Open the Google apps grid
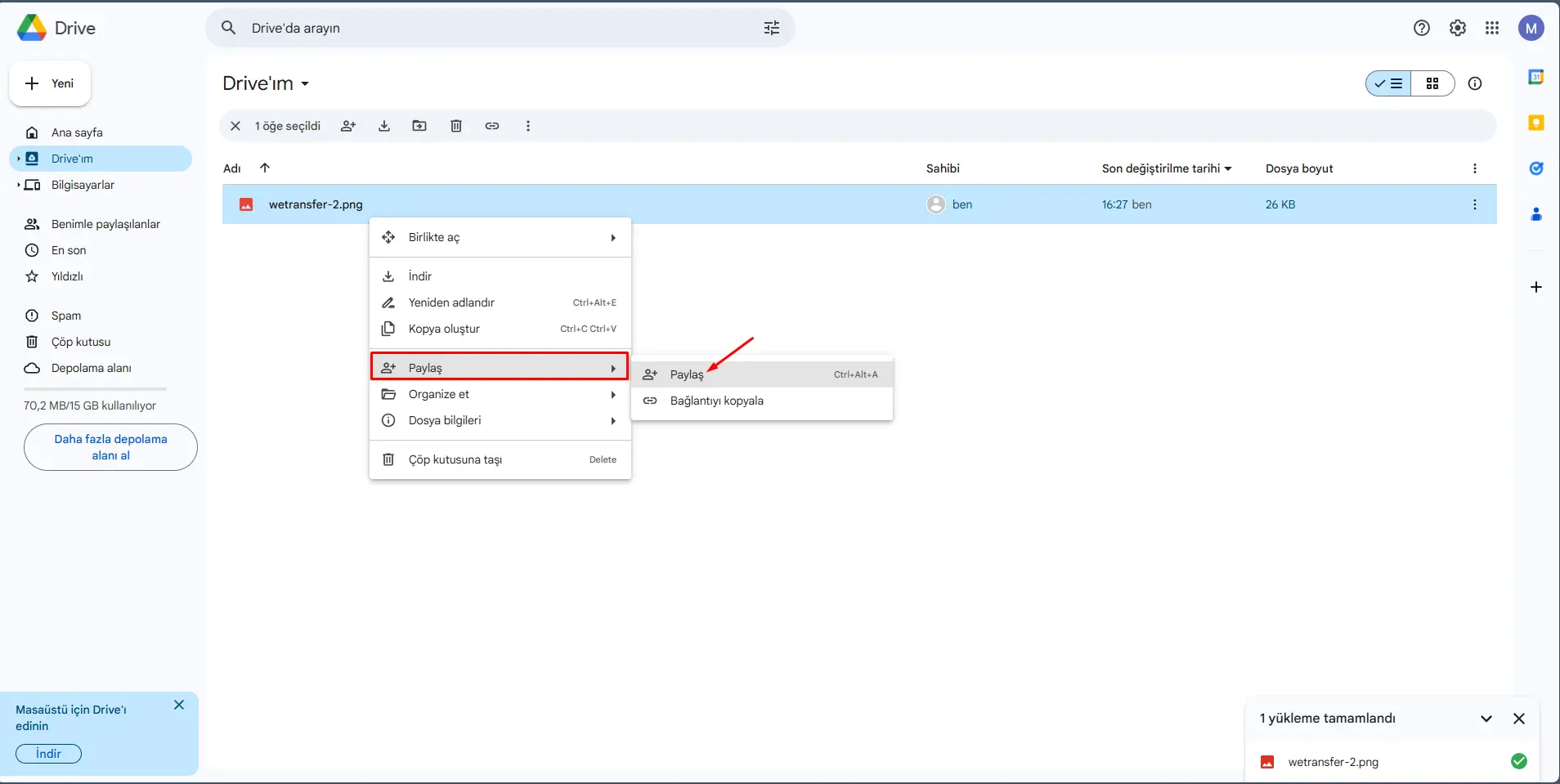 (x=1491, y=27)
